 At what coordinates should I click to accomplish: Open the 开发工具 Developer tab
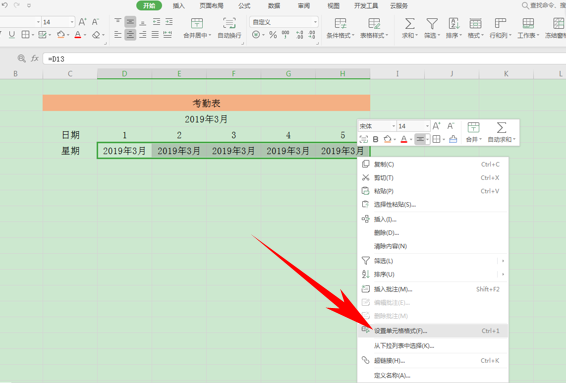click(x=366, y=5)
